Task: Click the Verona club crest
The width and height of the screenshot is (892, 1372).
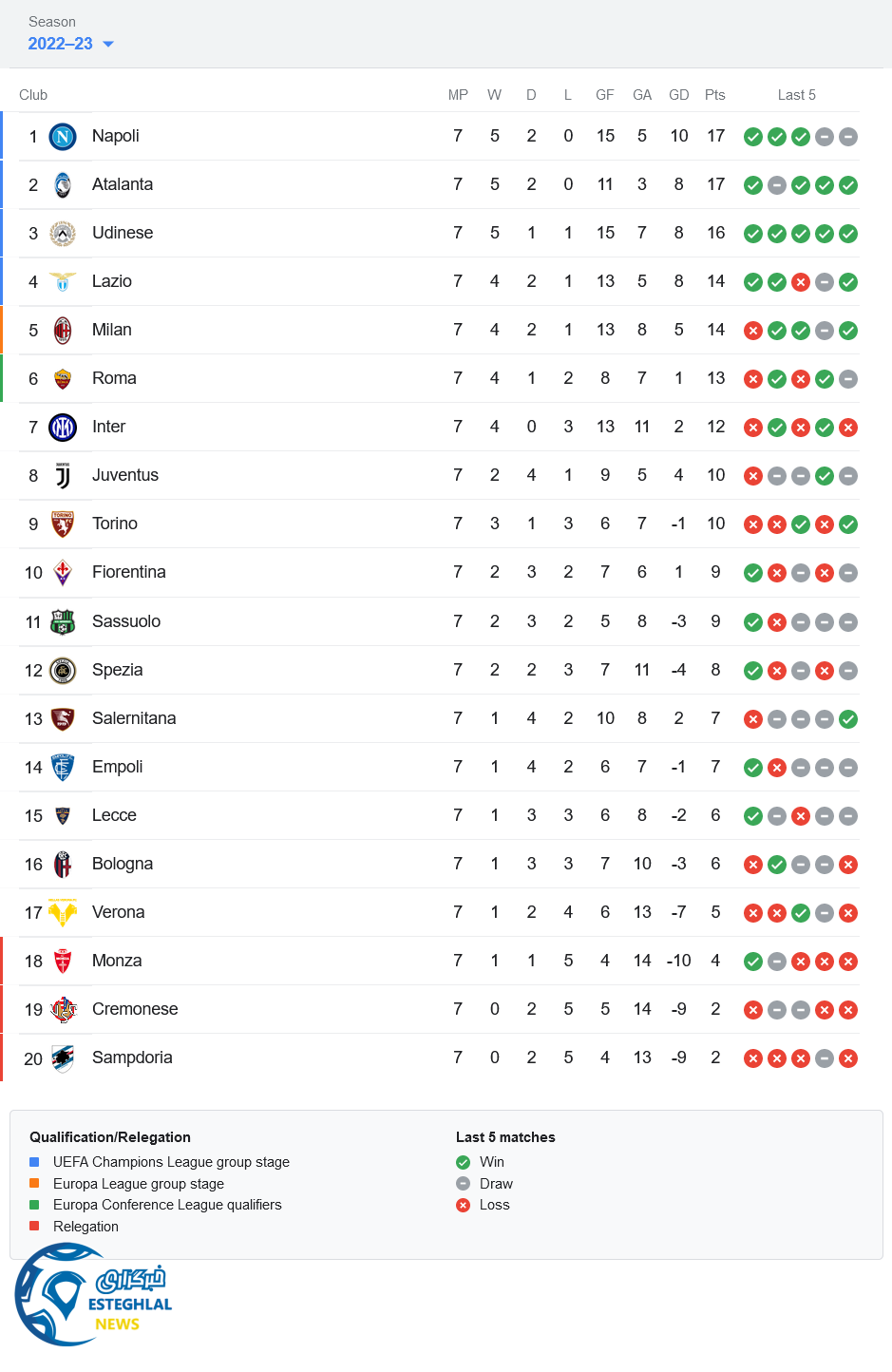Action: (x=63, y=913)
